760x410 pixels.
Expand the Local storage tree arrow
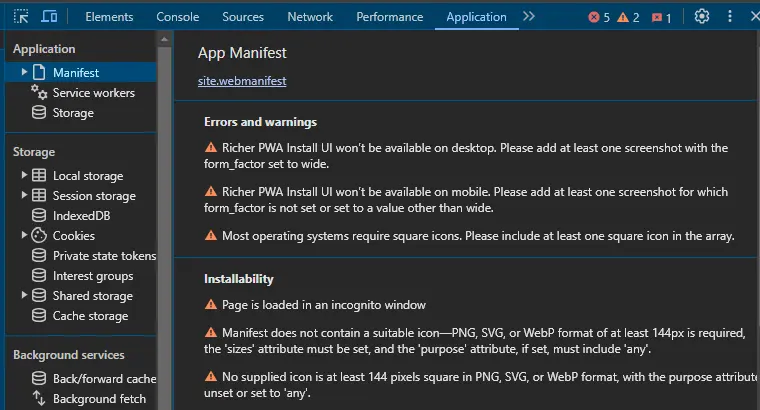click(x=24, y=175)
